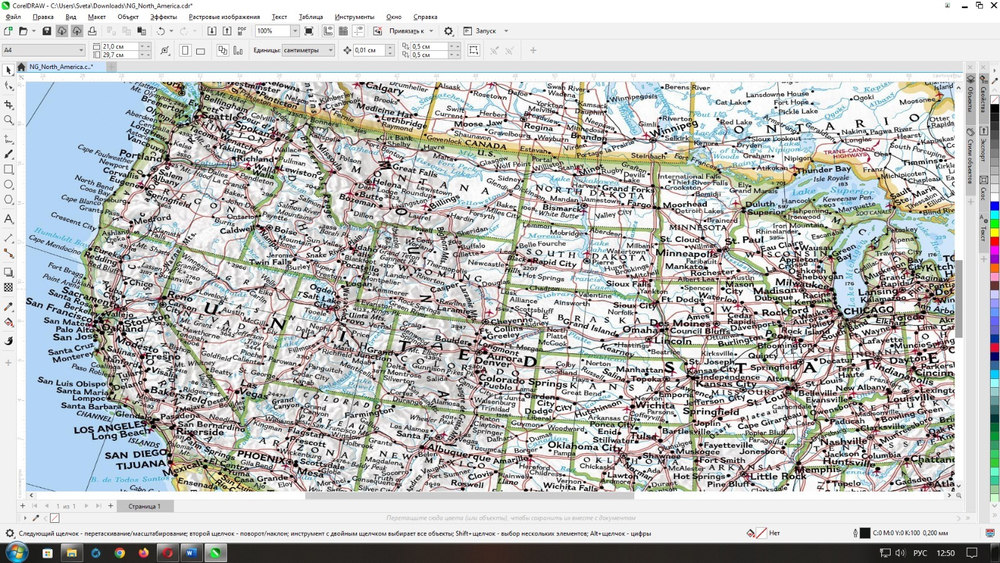1000x563 pixels.
Task: Choose the Drop Shadow tool
Action: coord(8,272)
